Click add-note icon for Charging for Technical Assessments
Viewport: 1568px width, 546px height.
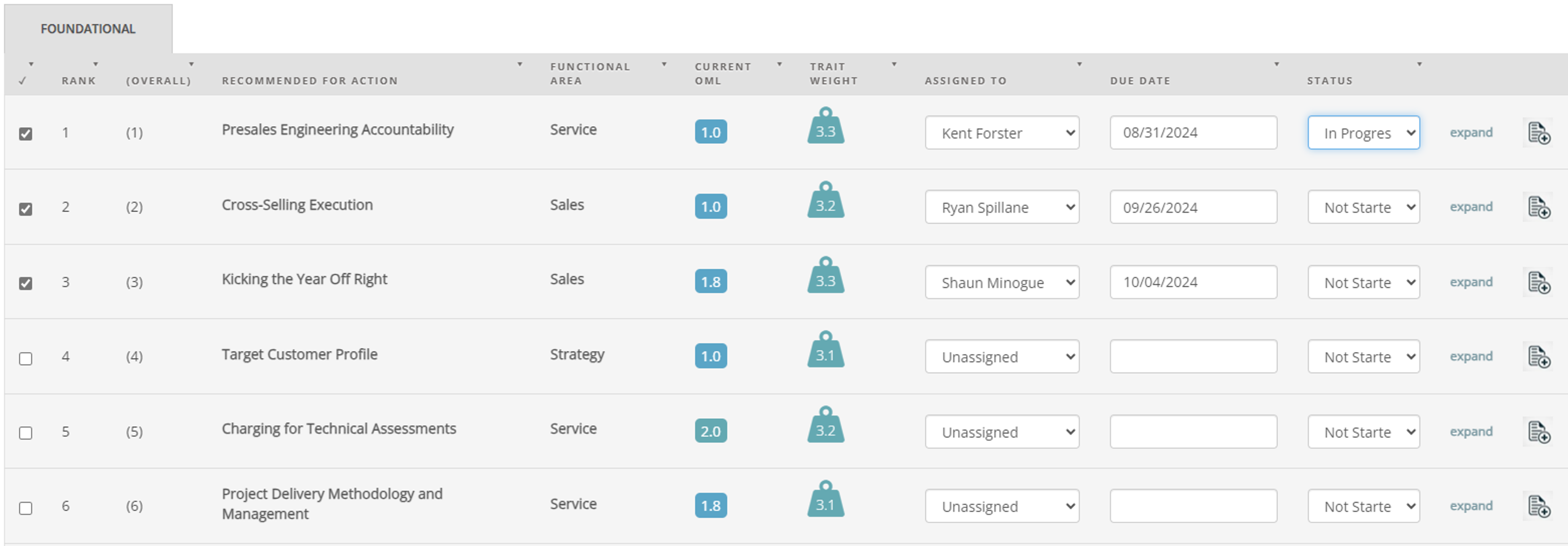[x=1539, y=432]
